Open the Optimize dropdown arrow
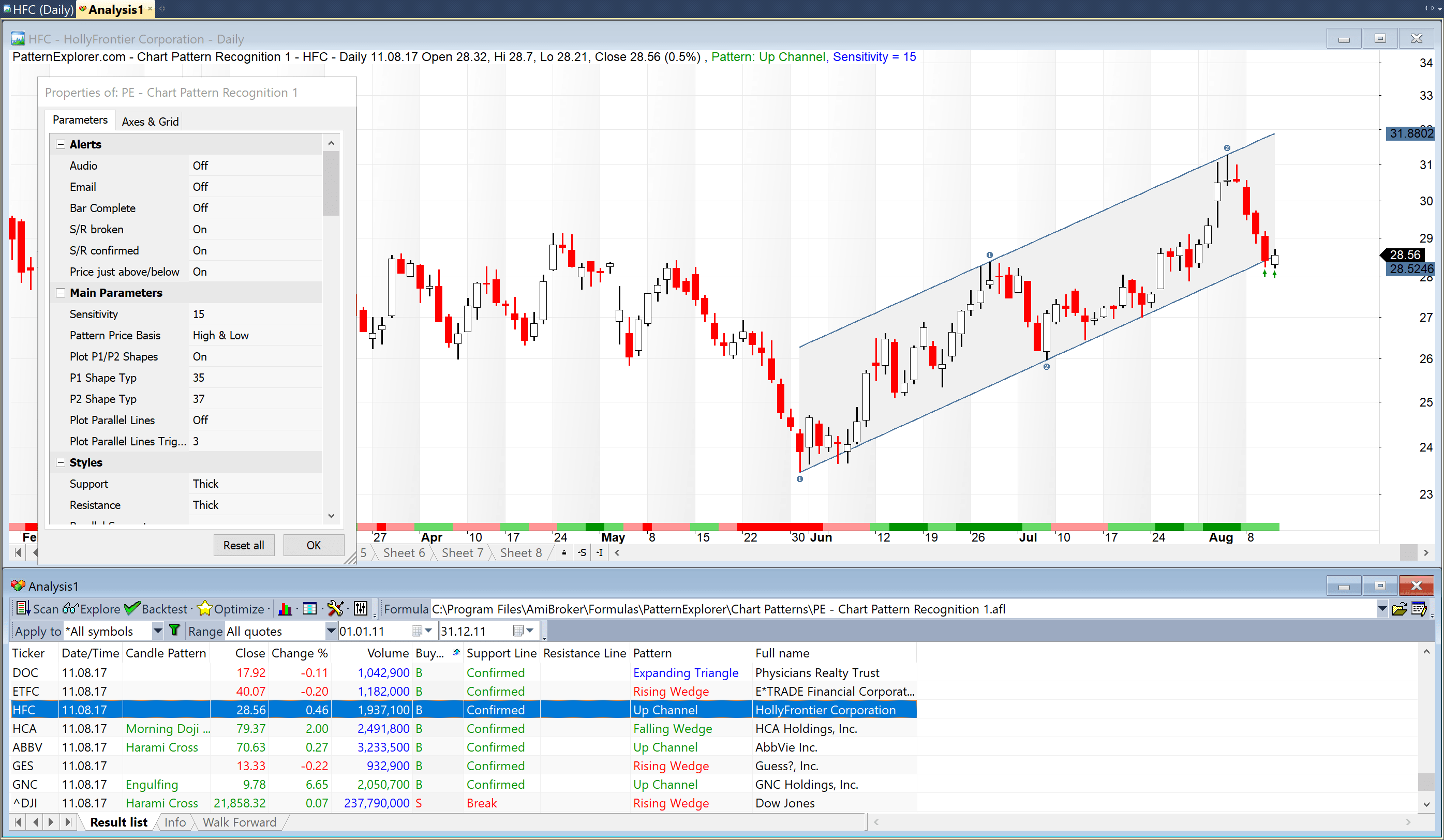Screen dimensions: 1444x840 click(x=268, y=609)
